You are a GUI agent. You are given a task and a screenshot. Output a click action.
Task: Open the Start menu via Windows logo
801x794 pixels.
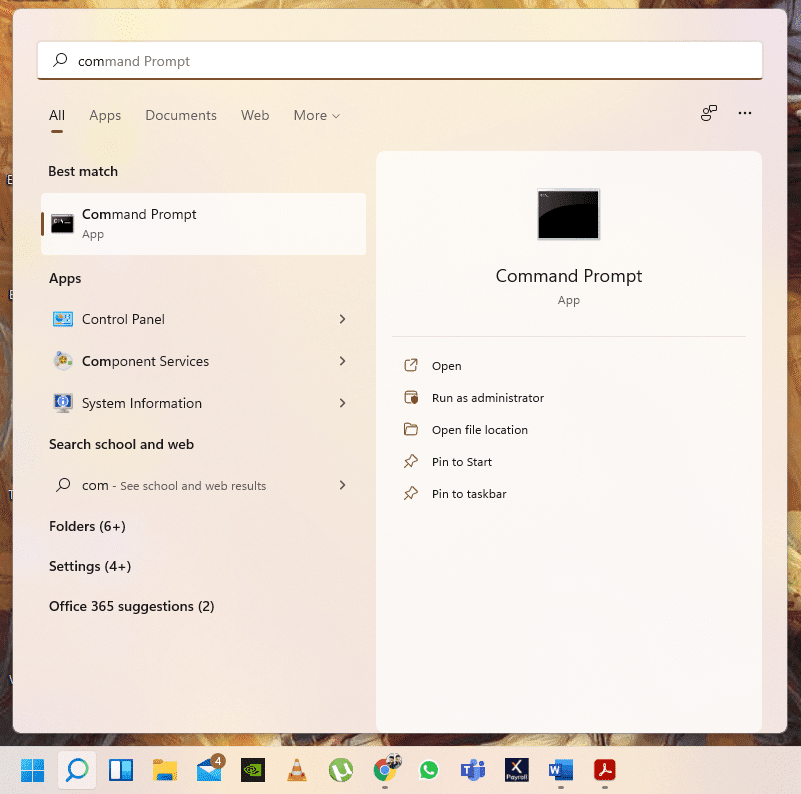[32, 770]
